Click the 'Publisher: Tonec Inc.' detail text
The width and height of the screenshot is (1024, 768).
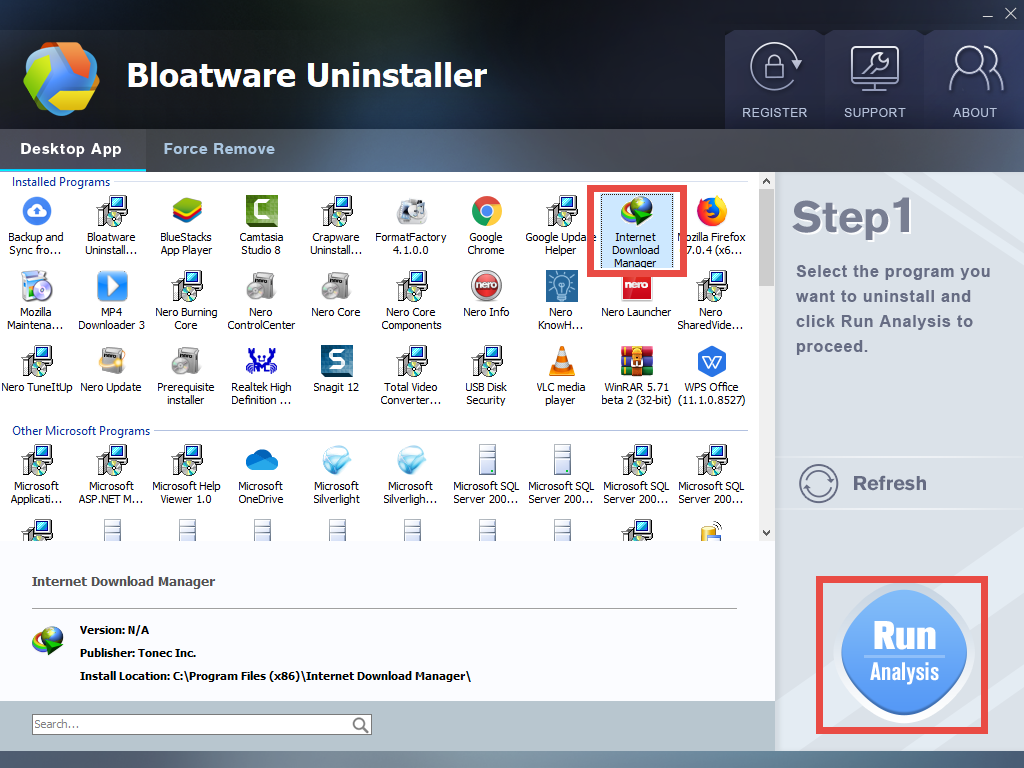(138, 653)
